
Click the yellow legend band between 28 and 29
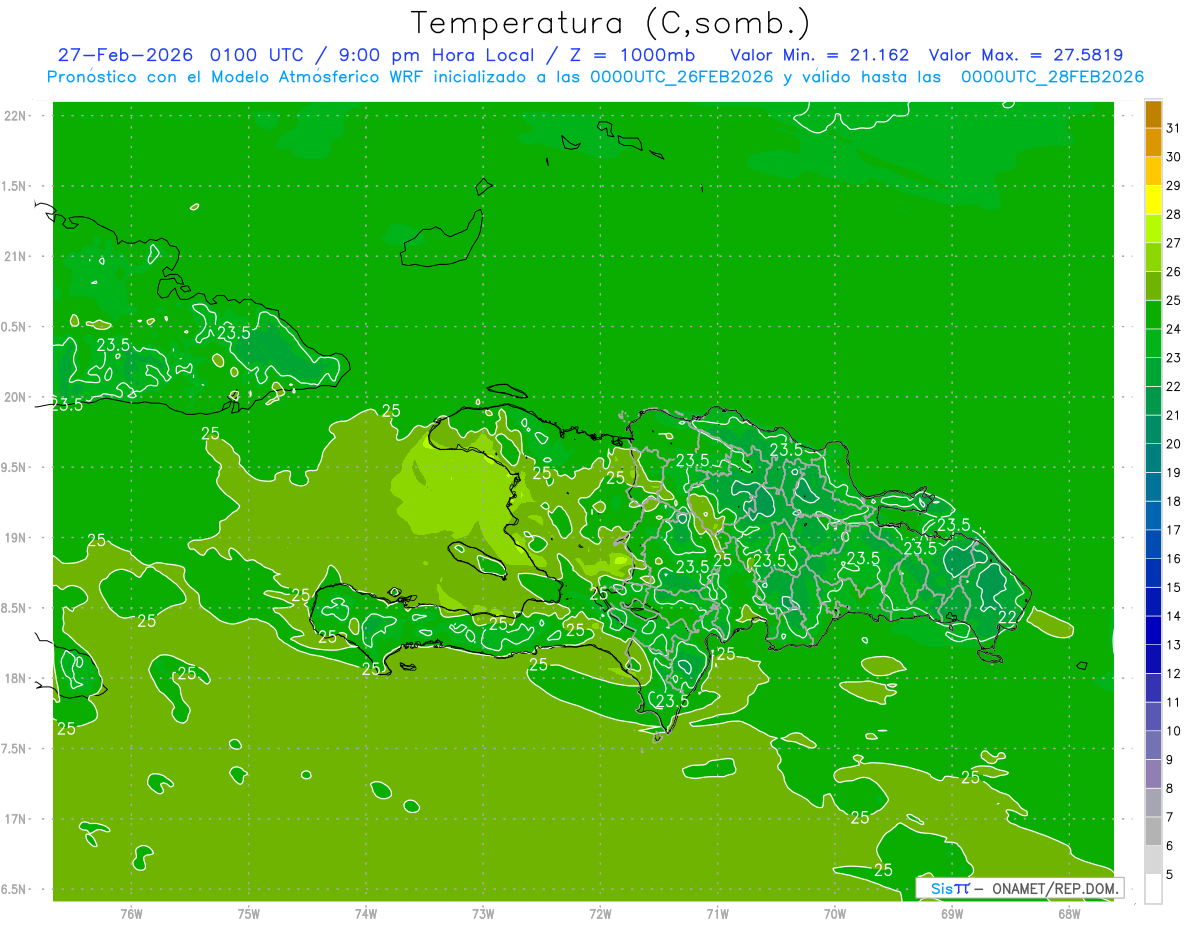1153,200
